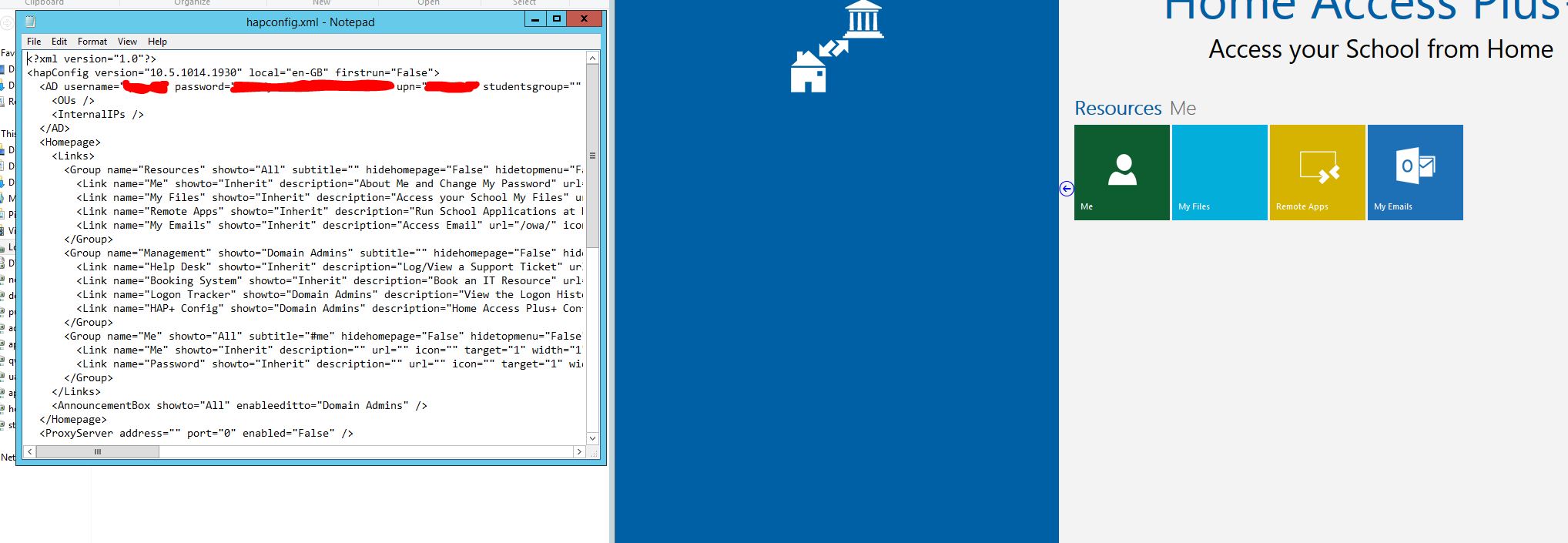Select the Resources tab heading
Viewport: 1568px width, 543px height.
click(1117, 109)
